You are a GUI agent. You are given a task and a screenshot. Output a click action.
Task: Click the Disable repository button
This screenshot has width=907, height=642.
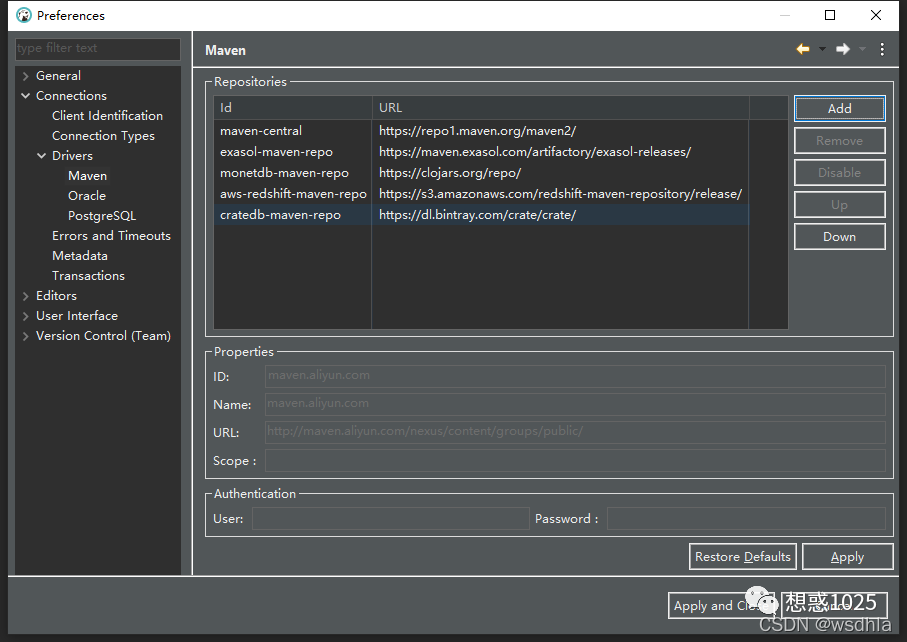839,172
